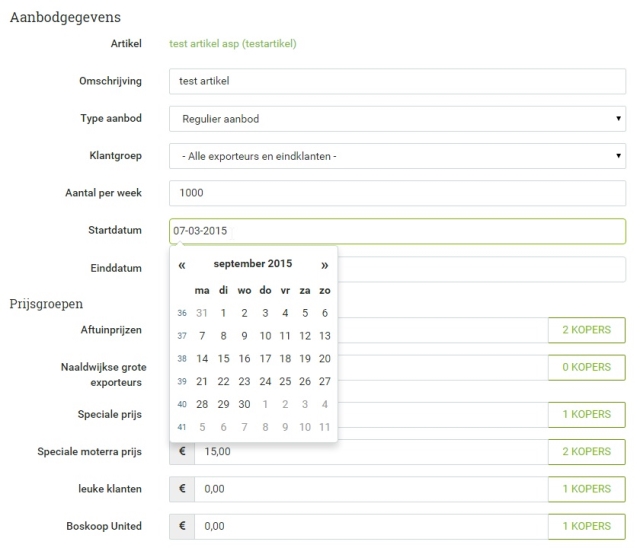Open the Type aanbod dropdown
This screenshot has width=640, height=548.
tap(397, 119)
